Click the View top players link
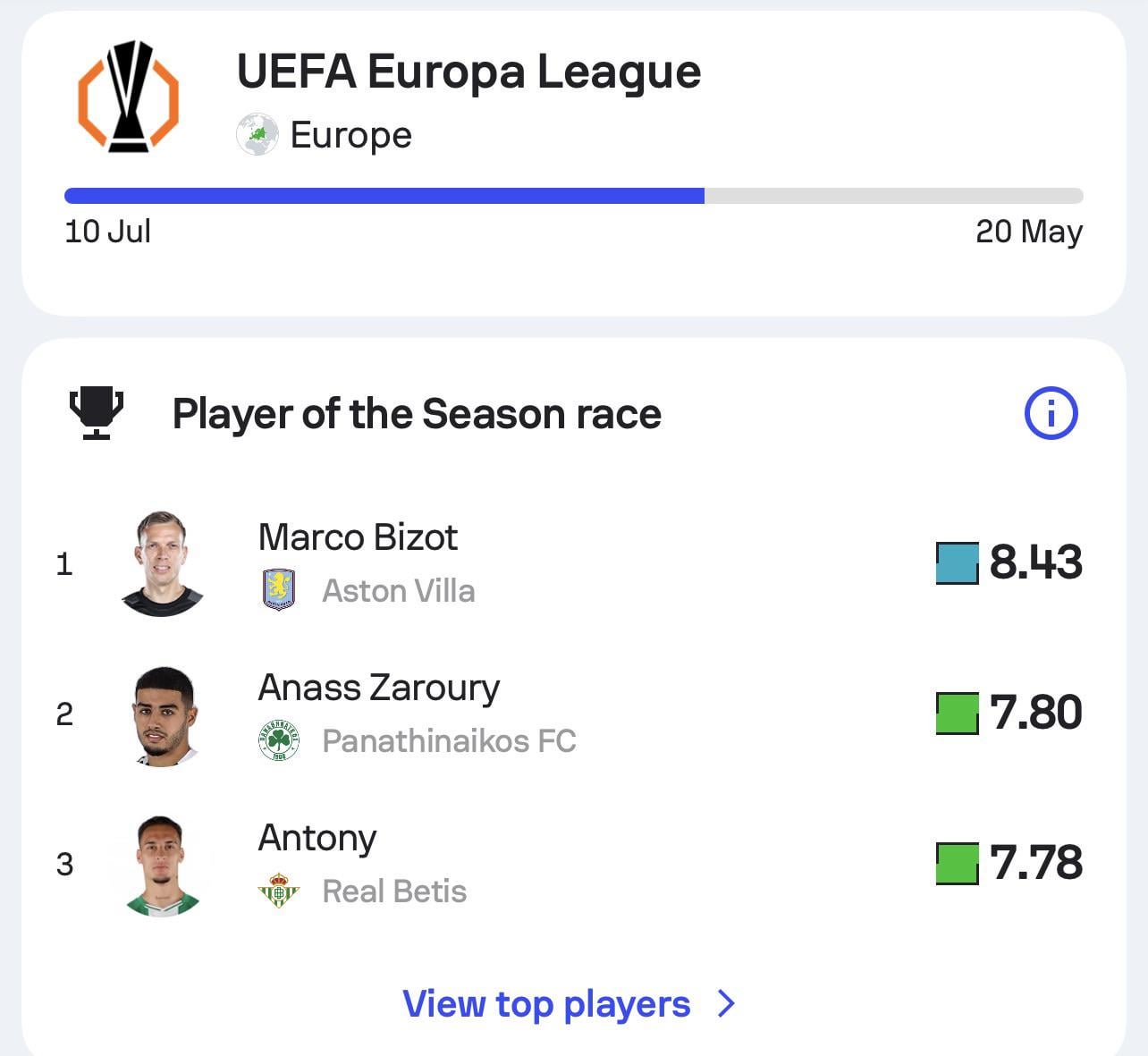Screen dimensions: 1148x1056 (x=546, y=1004)
